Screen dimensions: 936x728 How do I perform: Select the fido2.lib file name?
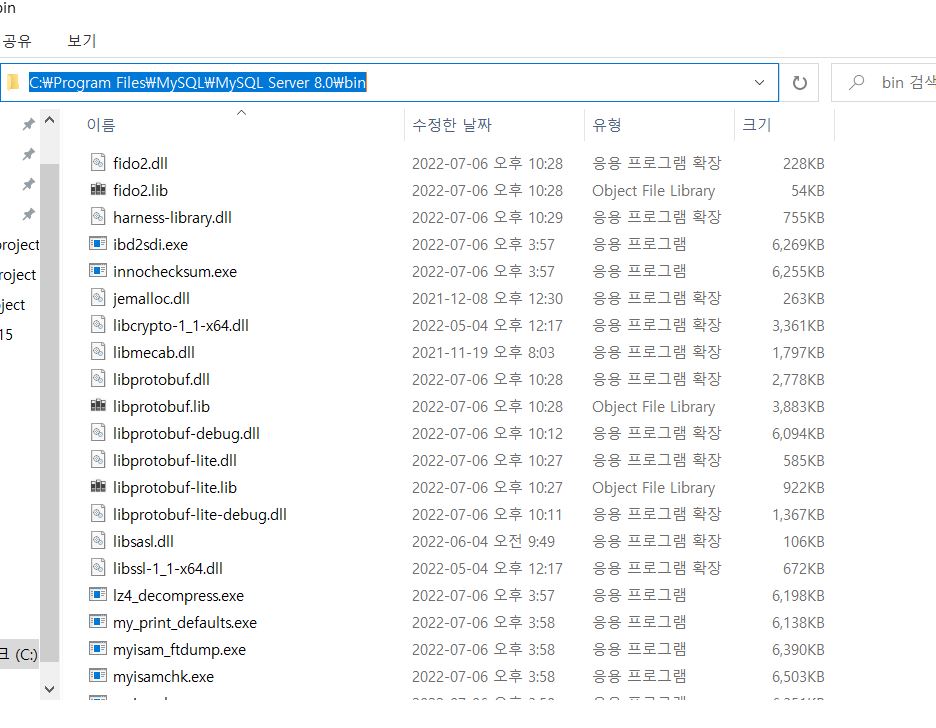pyautogui.click(x=140, y=190)
